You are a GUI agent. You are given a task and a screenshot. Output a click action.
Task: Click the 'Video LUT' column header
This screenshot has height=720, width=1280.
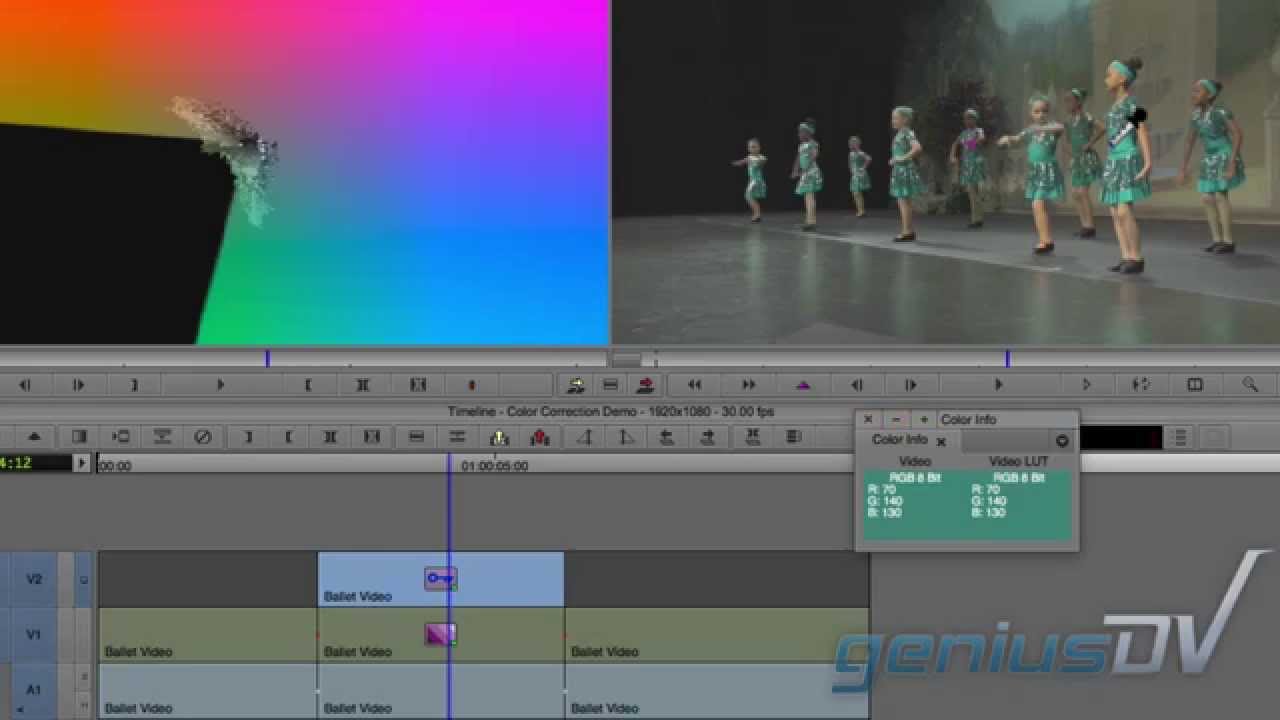coord(1018,461)
